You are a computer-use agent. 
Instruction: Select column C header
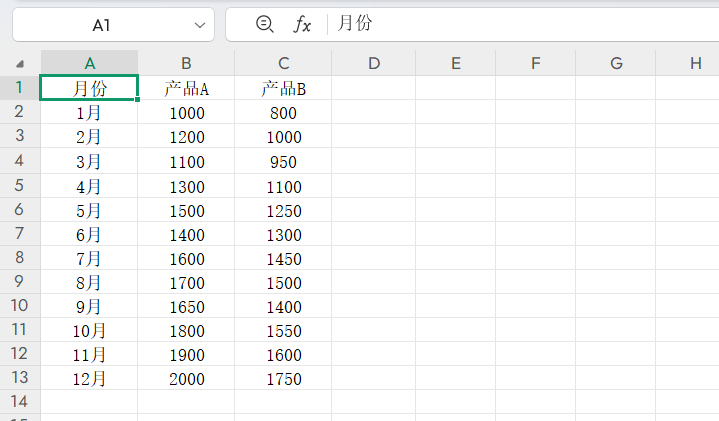(283, 63)
